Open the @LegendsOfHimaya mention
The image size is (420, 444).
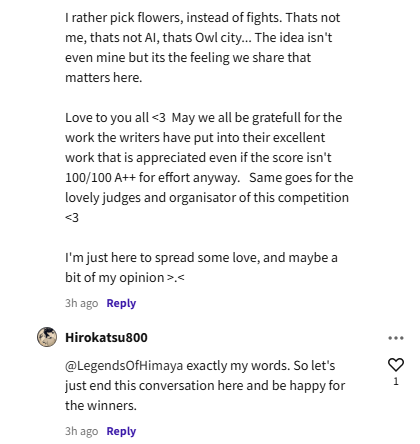124,366
